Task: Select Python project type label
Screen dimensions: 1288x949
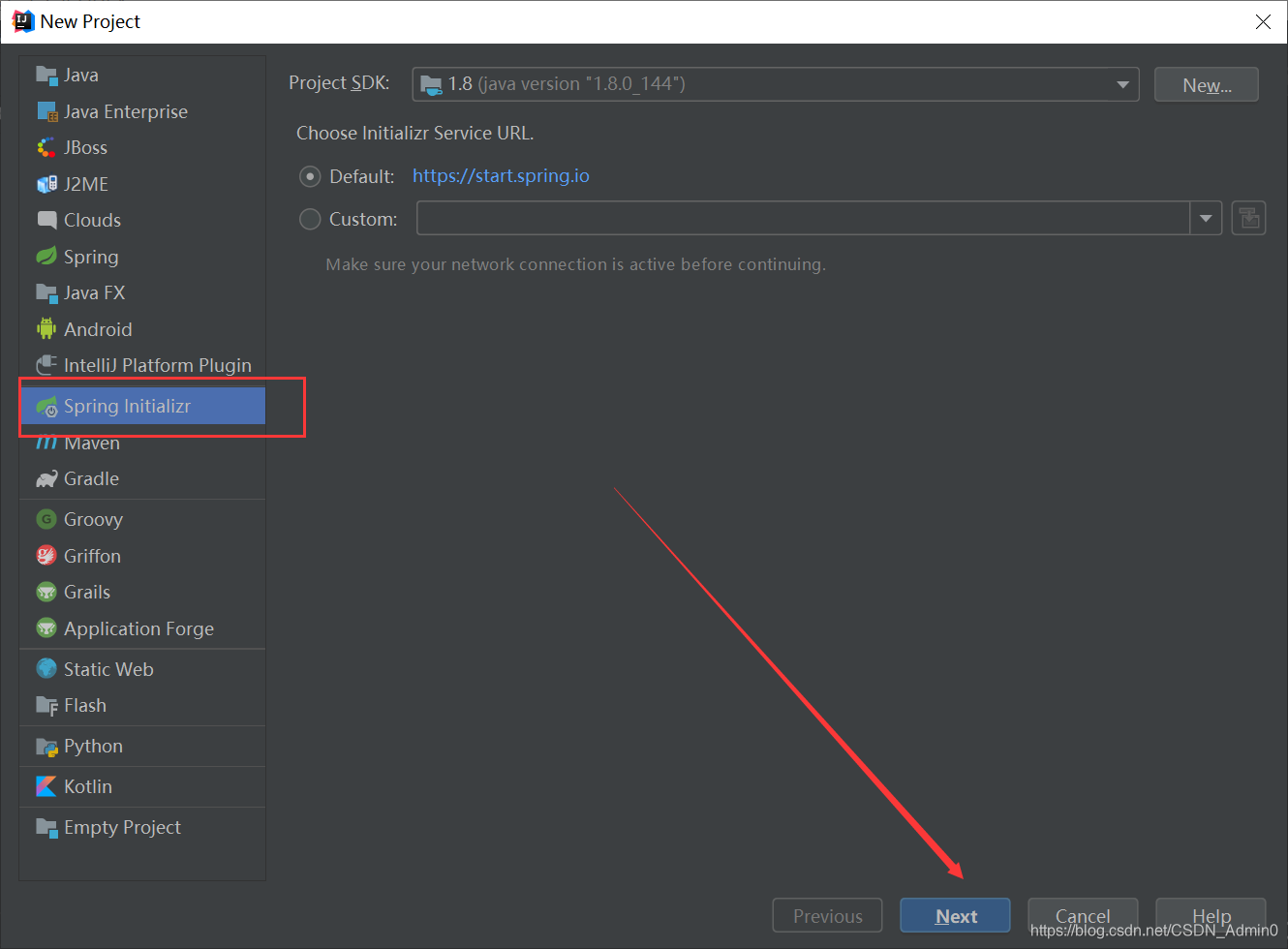Action: point(93,747)
